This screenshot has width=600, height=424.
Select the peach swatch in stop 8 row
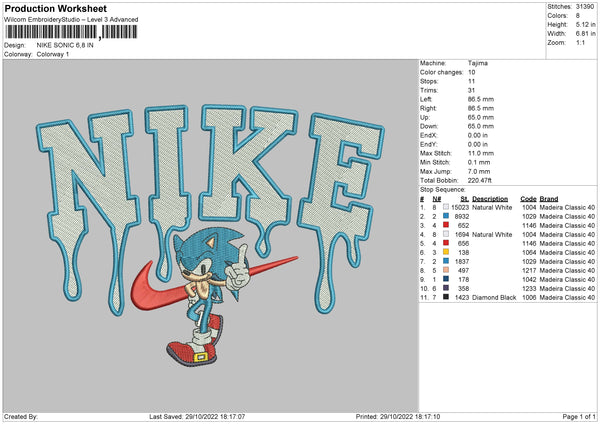446,270
